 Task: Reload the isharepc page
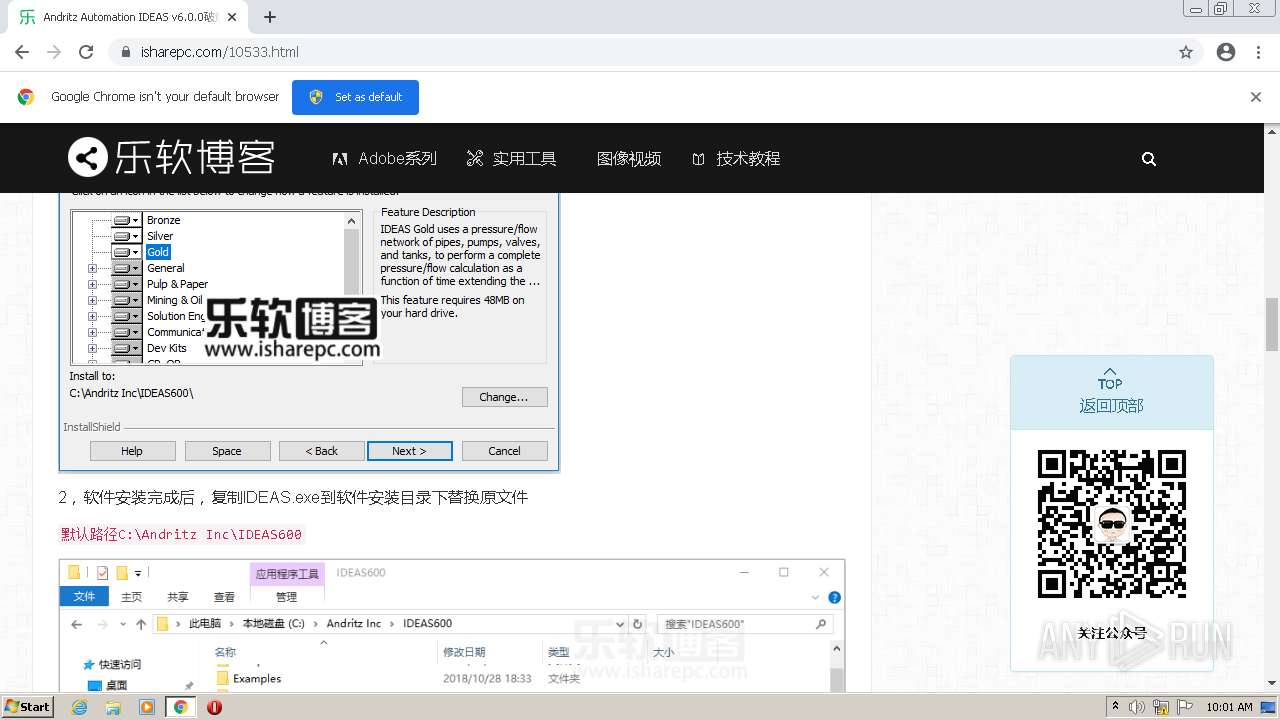point(86,52)
